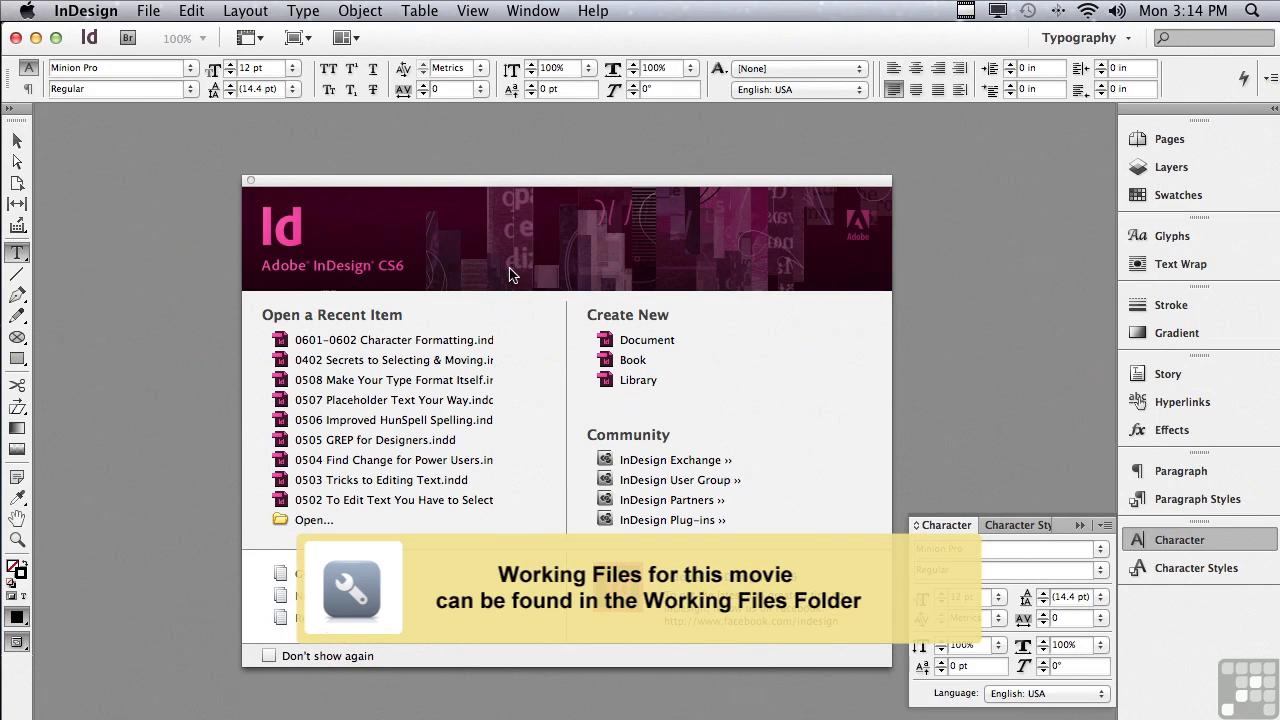Select the Hand tool
The height and width of the screenshot is (720, 1280).
[17, 519]
